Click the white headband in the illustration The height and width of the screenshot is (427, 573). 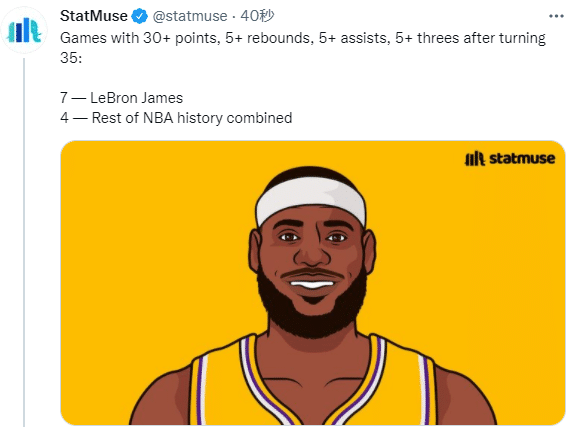pyautogui.click(x=311, y=199)
